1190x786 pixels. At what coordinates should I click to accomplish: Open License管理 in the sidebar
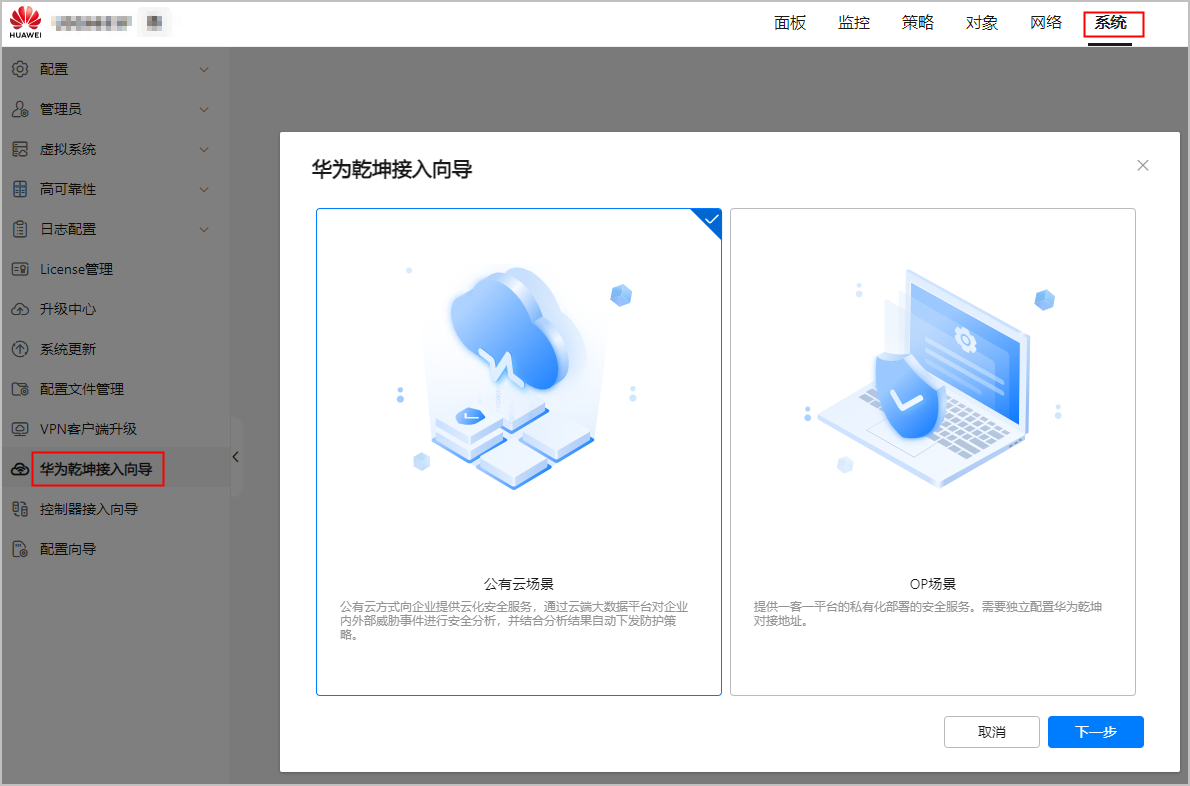point(115,269)
